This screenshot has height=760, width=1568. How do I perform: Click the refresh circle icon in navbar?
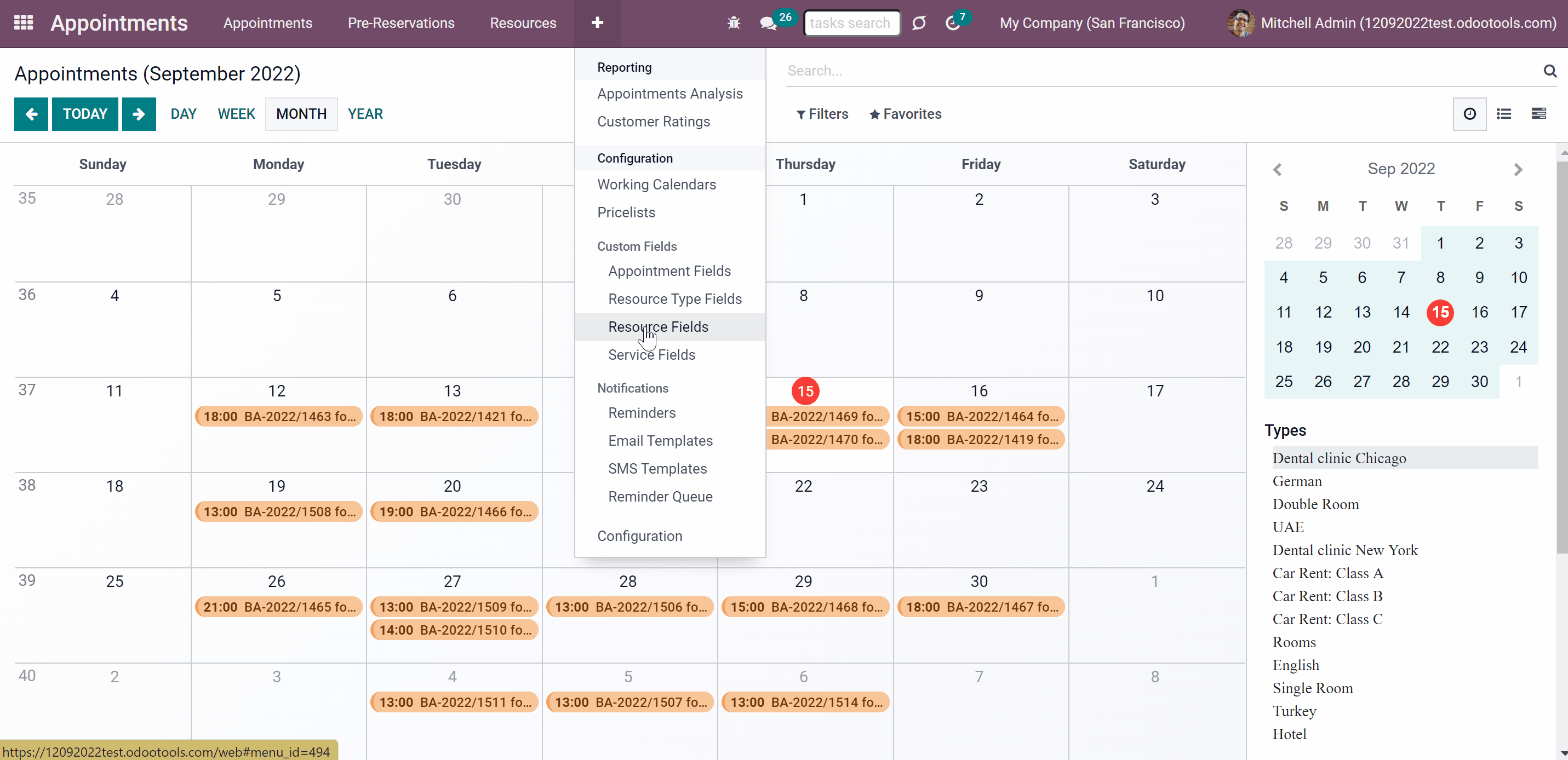tap(919, 23)
